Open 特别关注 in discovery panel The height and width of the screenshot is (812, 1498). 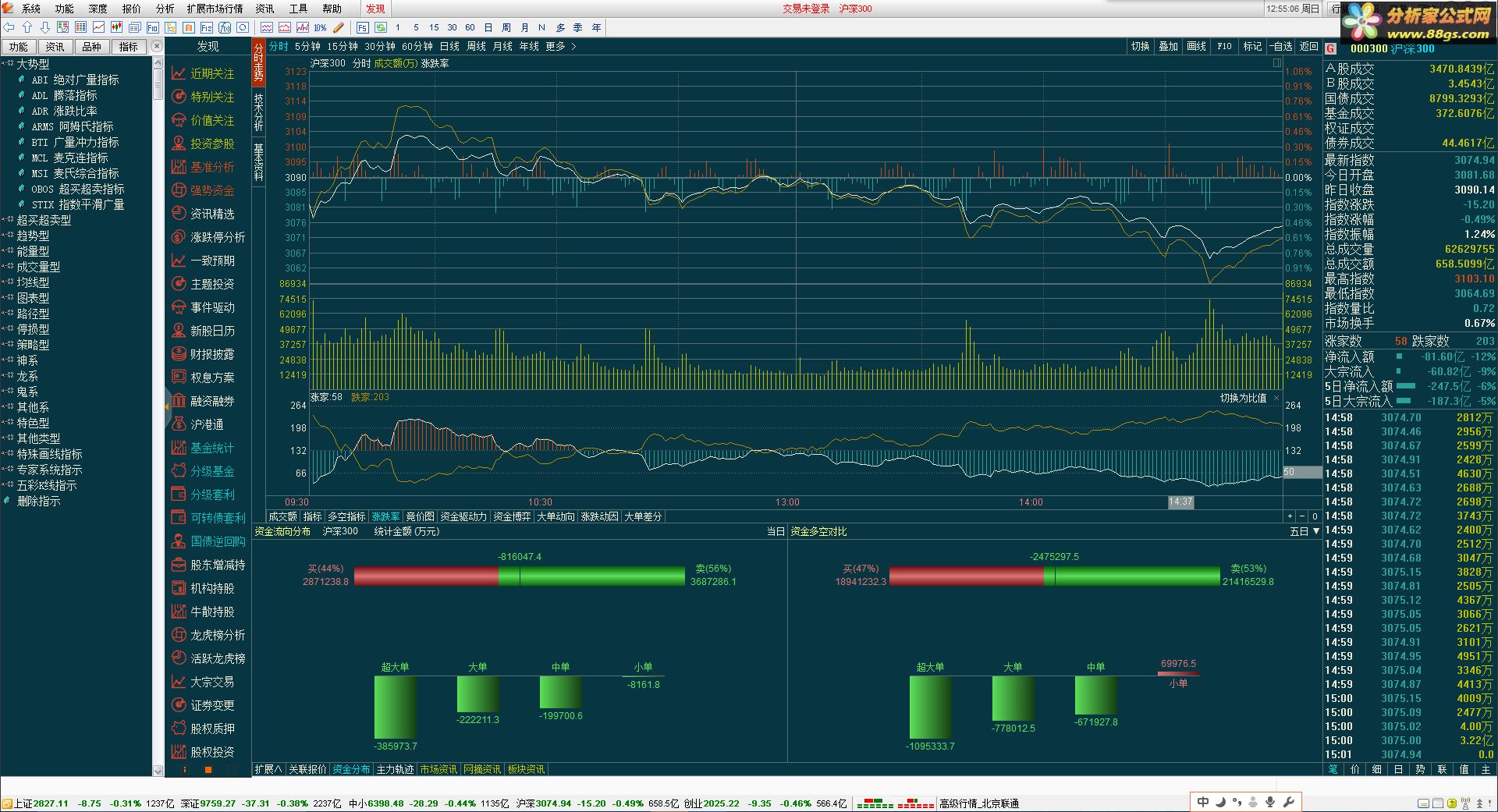(212, 97)
